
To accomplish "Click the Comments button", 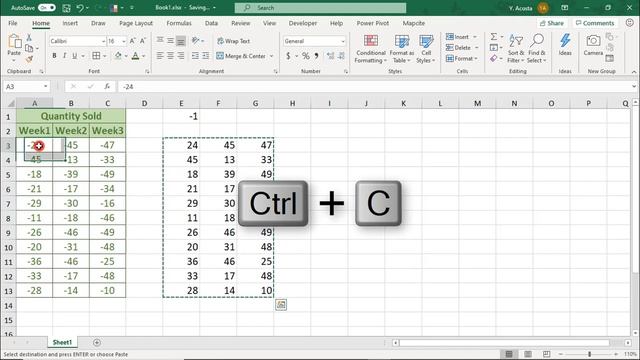I will (x=595, y=23).
